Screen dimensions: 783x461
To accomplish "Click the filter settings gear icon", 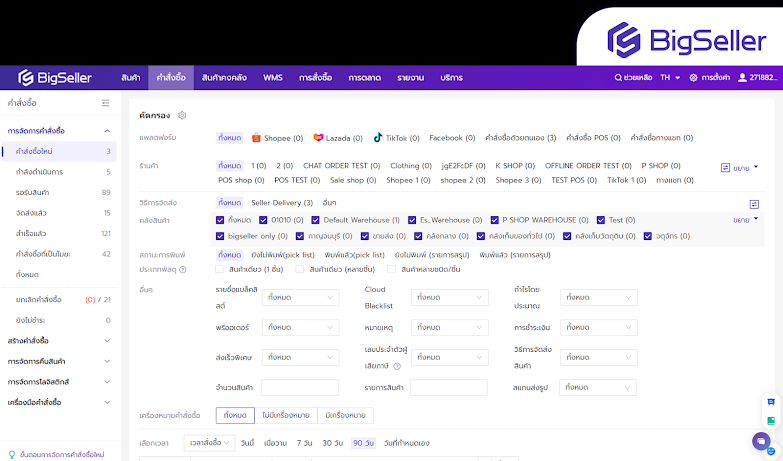I will pos(182,116).
